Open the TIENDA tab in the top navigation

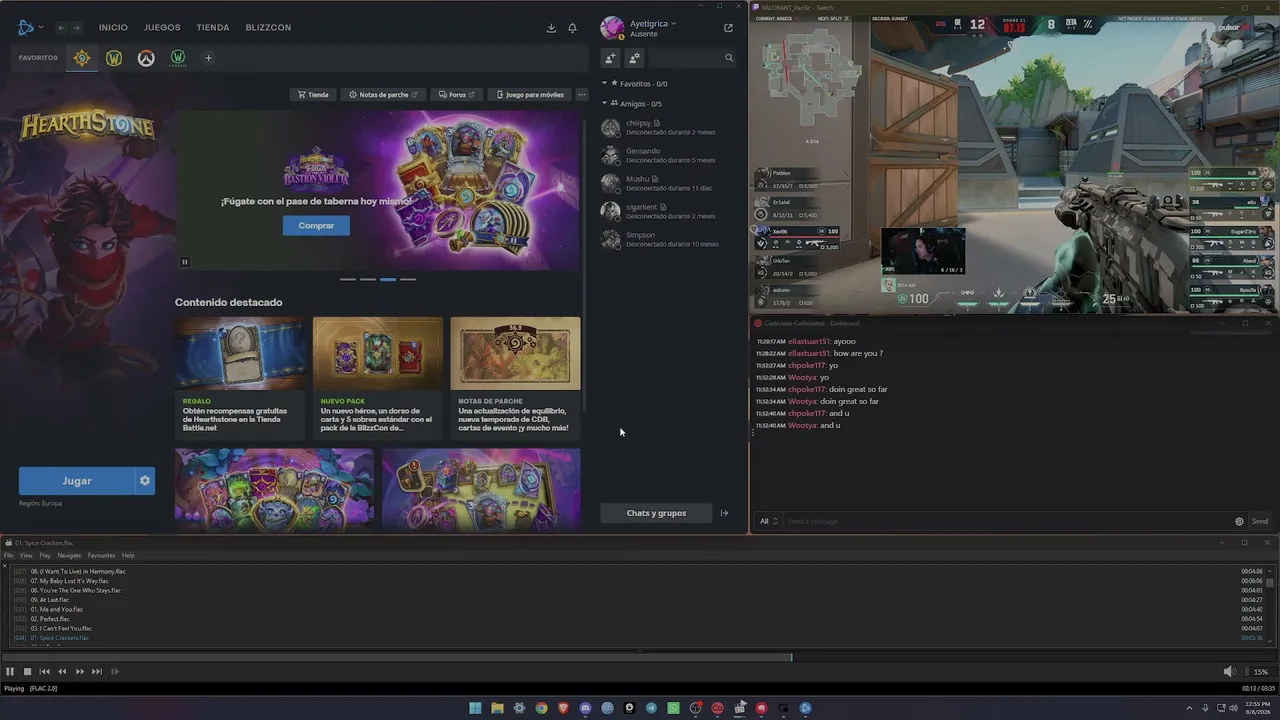[x=213, y=28]
